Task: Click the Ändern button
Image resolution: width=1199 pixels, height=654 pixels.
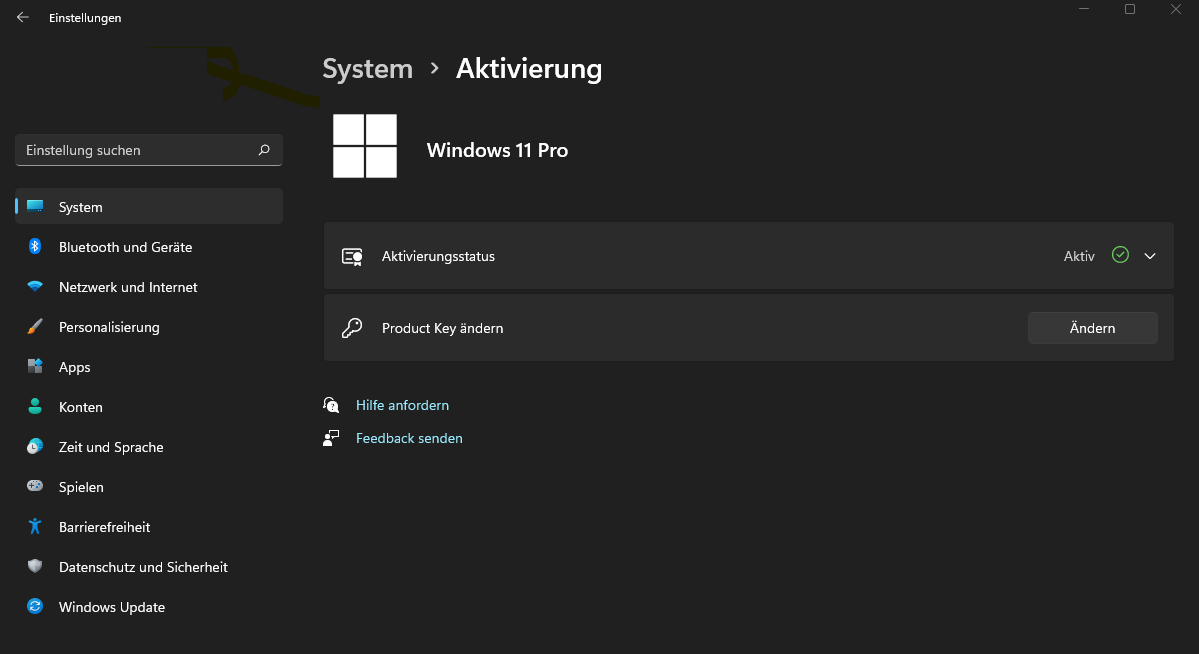Action: pos(1092,328)
